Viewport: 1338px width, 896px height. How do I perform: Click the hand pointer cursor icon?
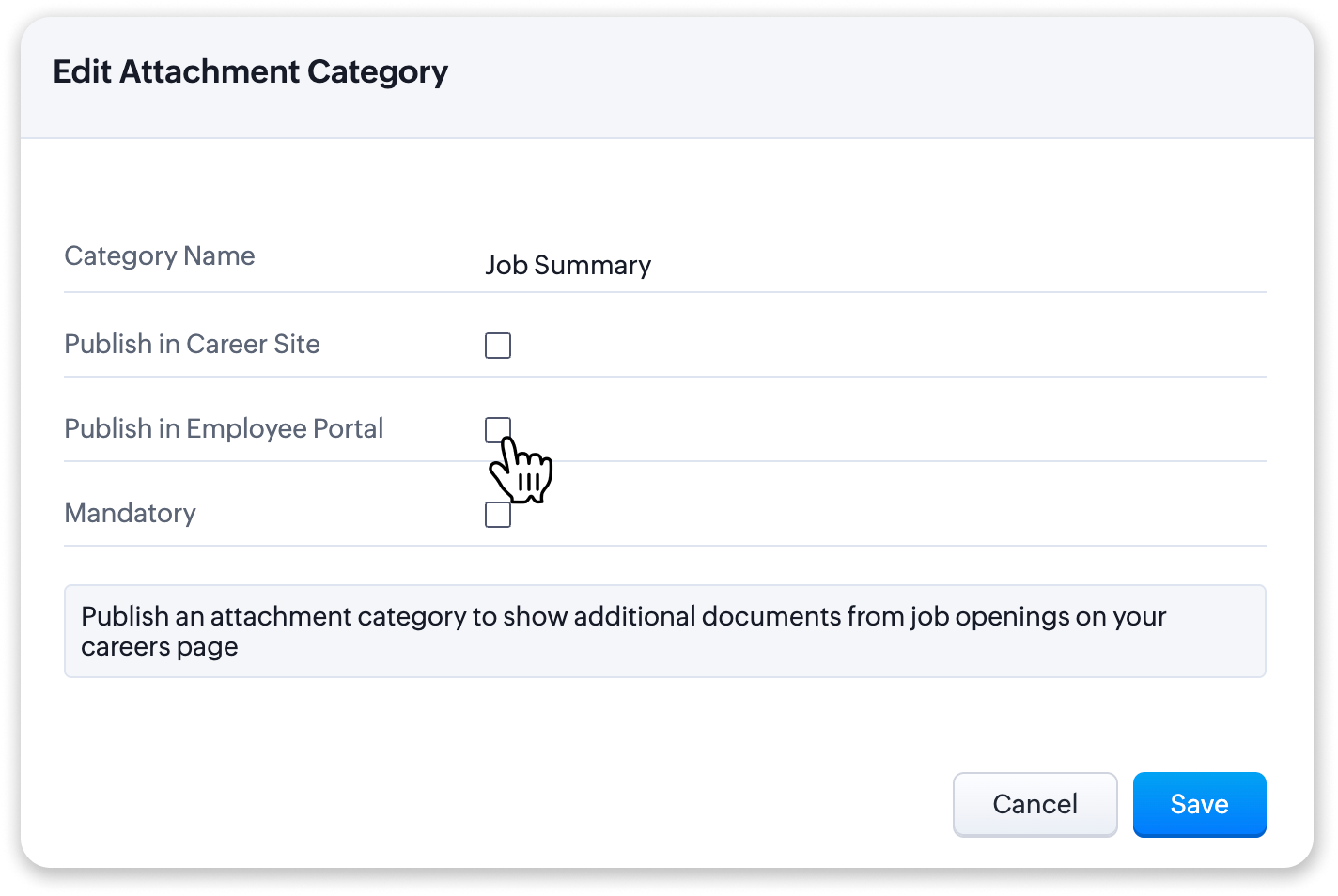tap(521, 469)
